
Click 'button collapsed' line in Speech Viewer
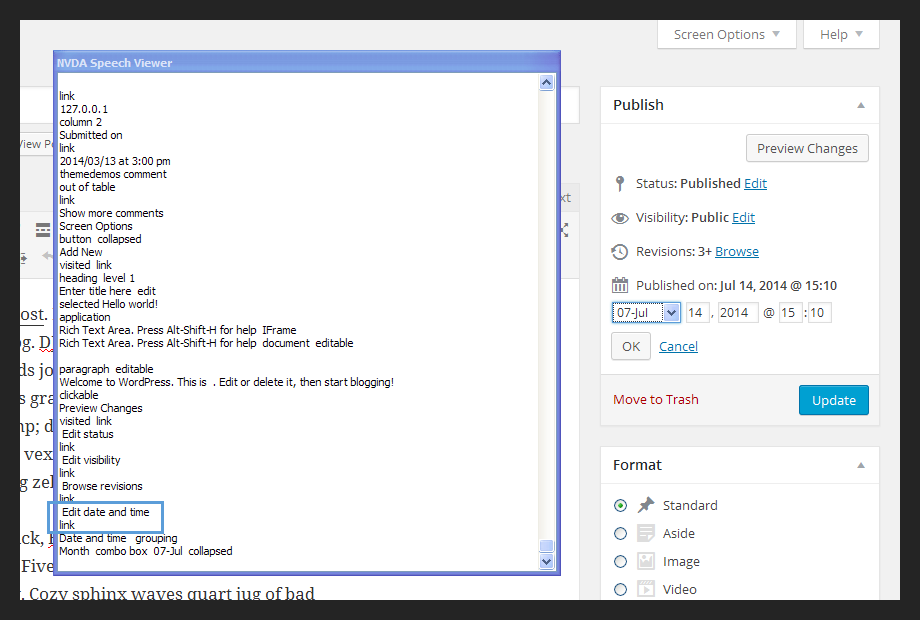pyautogui.click(x=100, y=239)
